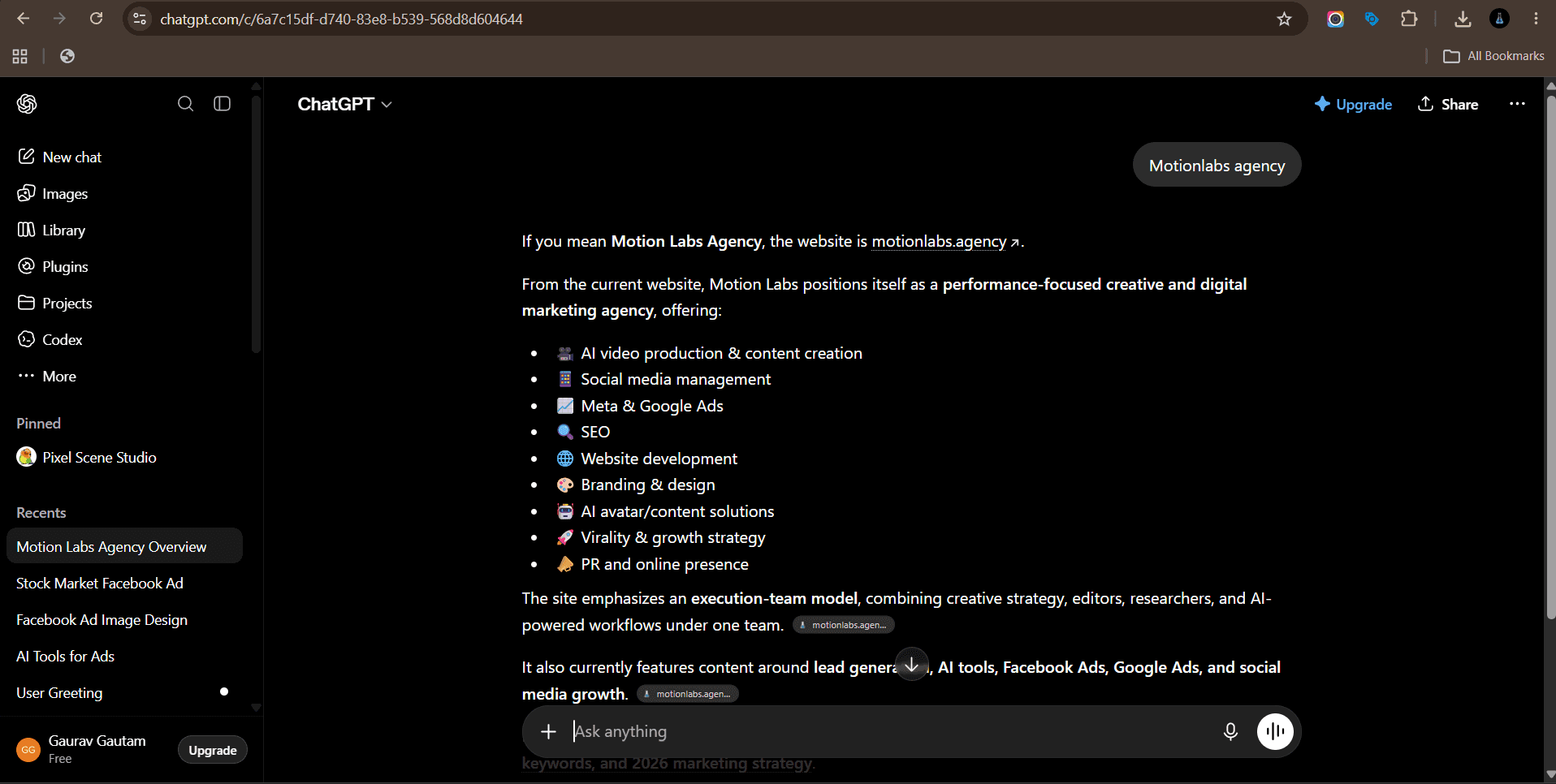
Task: Click the source chip after 'under one team.'
Action: click(844, 625)
